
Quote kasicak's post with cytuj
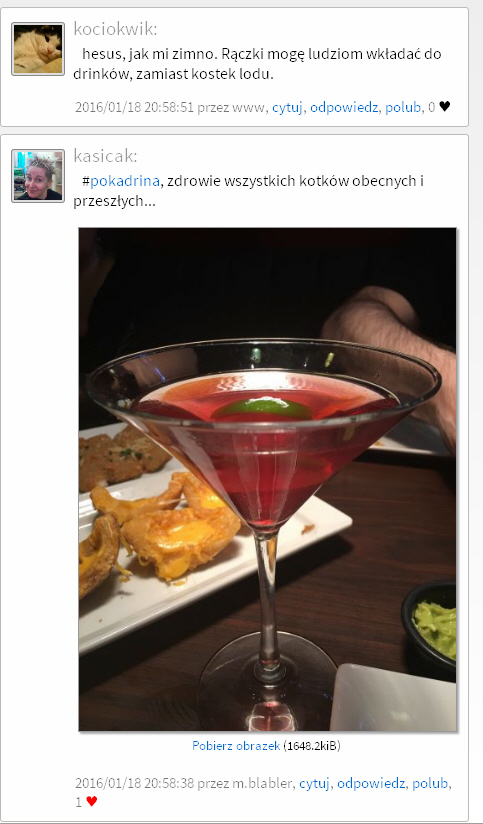pyautogui.click(x=314, y=784)
